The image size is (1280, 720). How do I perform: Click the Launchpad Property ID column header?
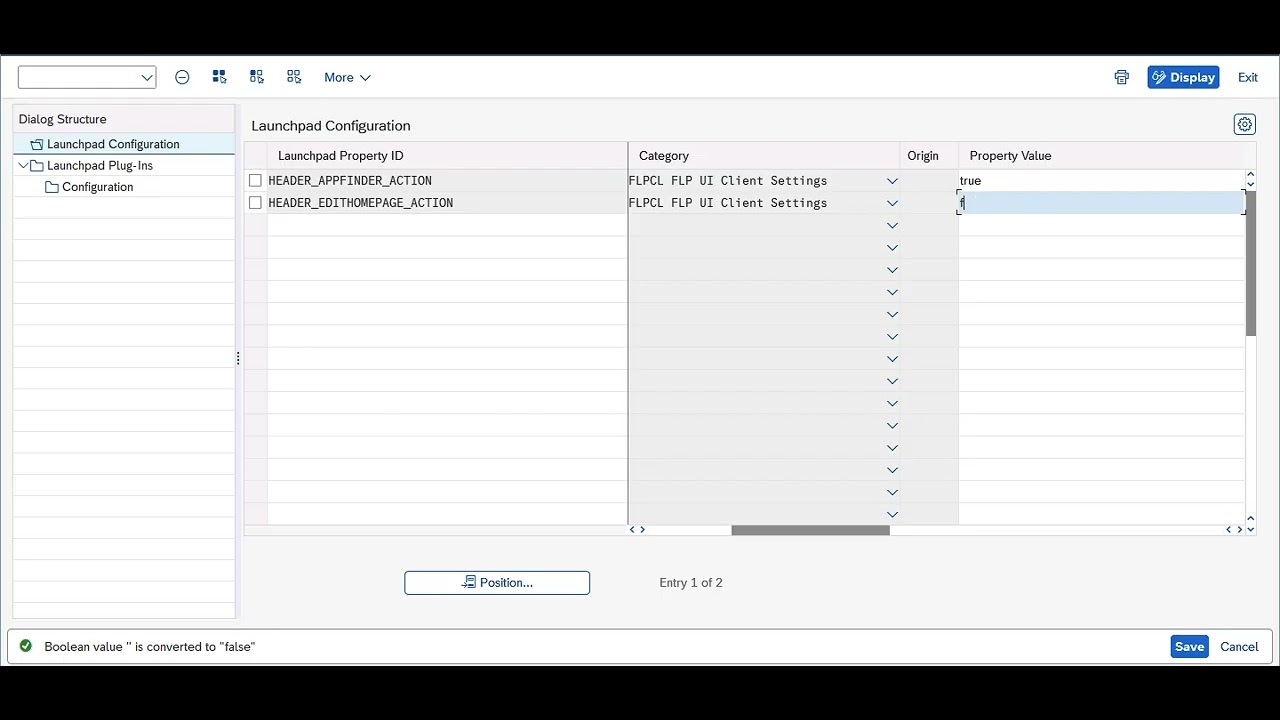447,156
